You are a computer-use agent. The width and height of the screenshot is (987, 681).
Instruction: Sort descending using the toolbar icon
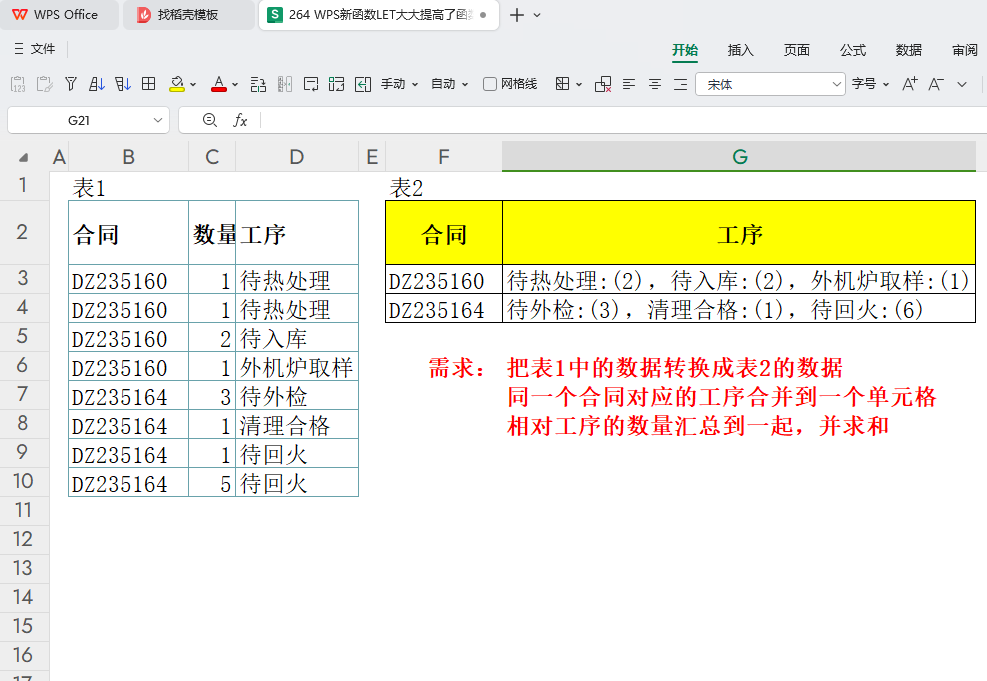pos(123,84)
